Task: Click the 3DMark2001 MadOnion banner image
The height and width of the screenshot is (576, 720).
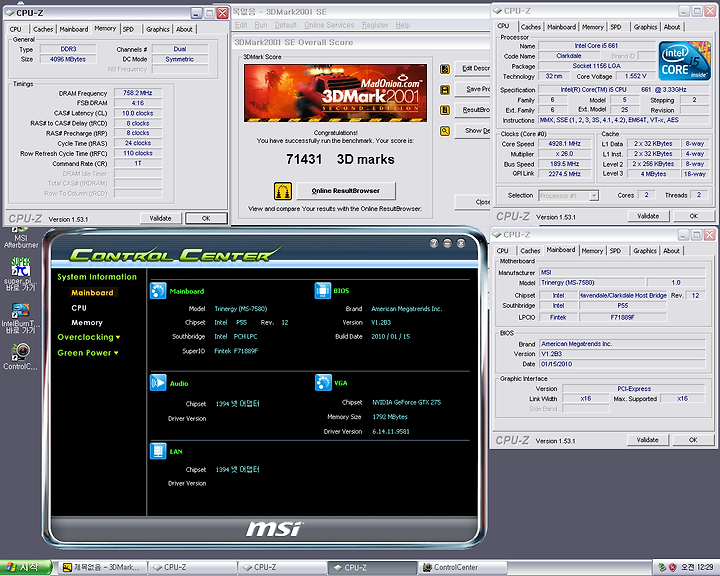Action: coord(335,93)
